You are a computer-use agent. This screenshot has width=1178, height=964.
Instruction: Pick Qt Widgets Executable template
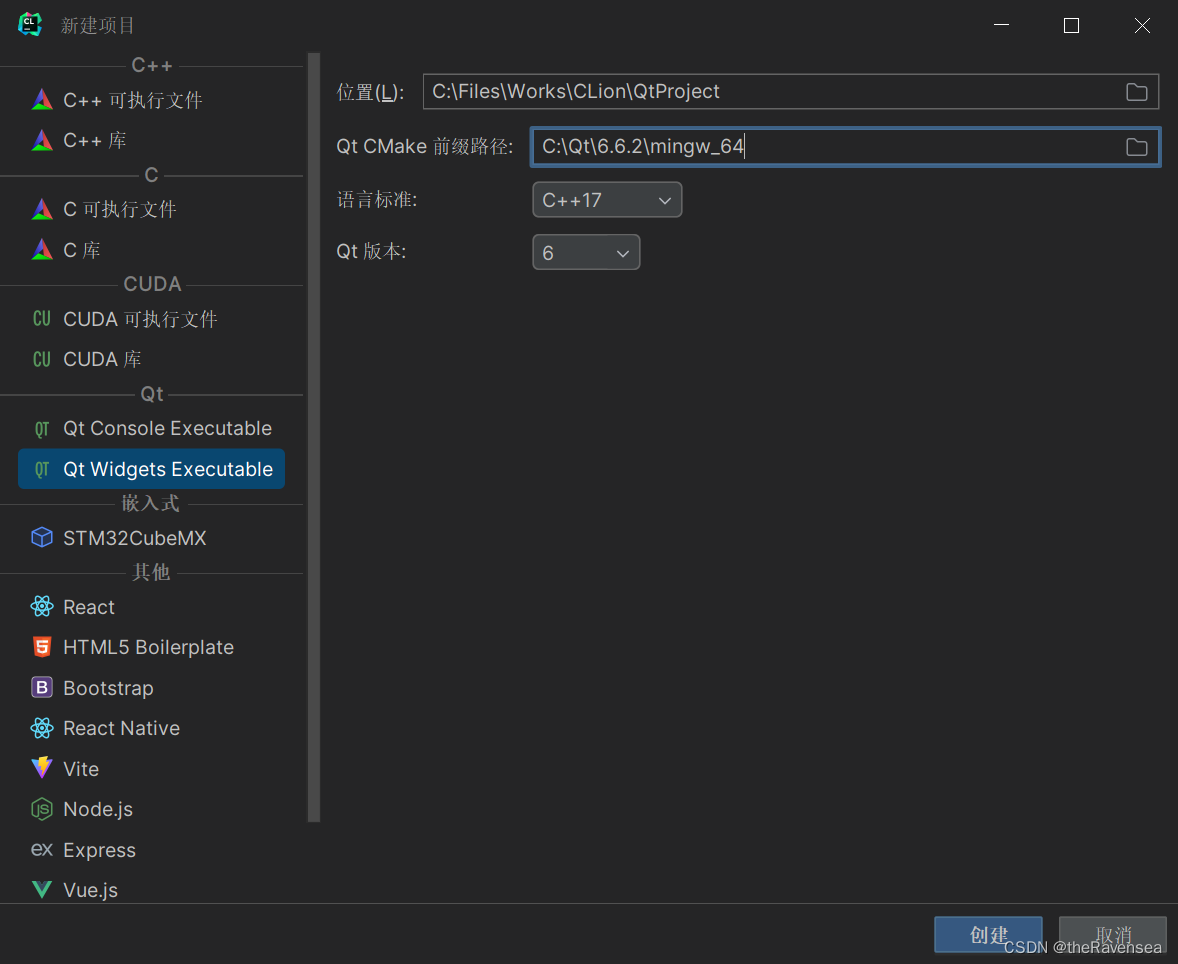tap(151, 469)
